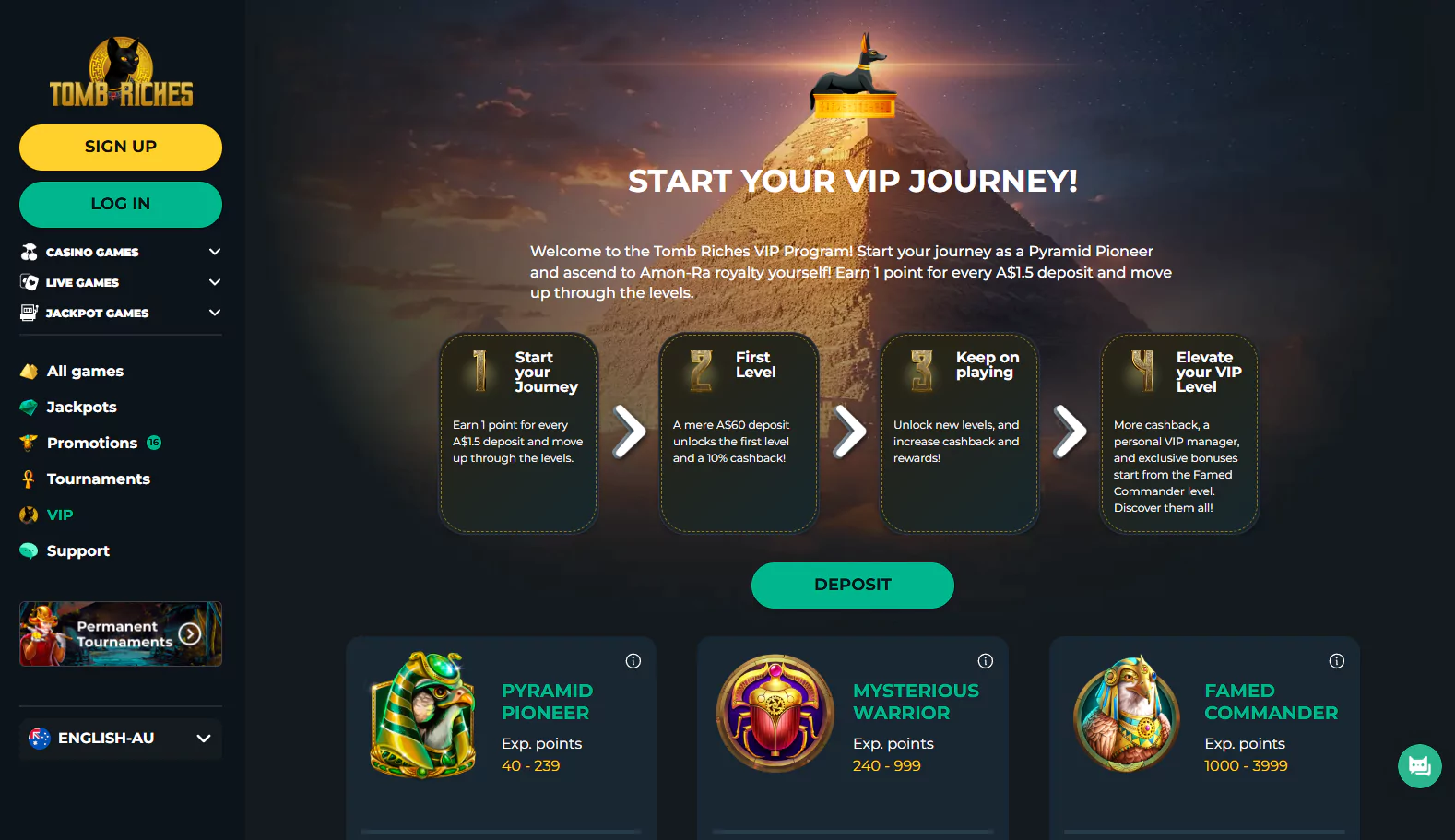1455x840 pixels.
Task: Expand the Live Games menu
Action: [215, 282]
